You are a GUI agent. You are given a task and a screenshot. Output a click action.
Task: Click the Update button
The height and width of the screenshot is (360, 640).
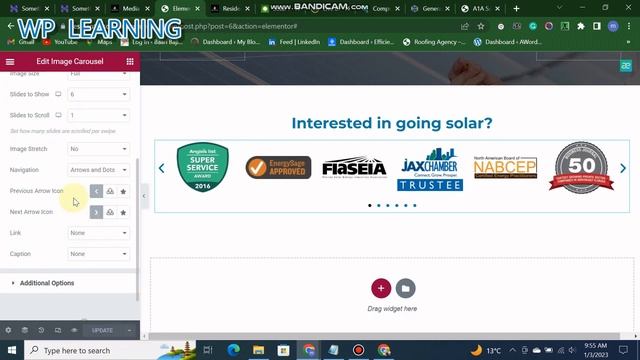pyautogui.click(x=102, y=330)
